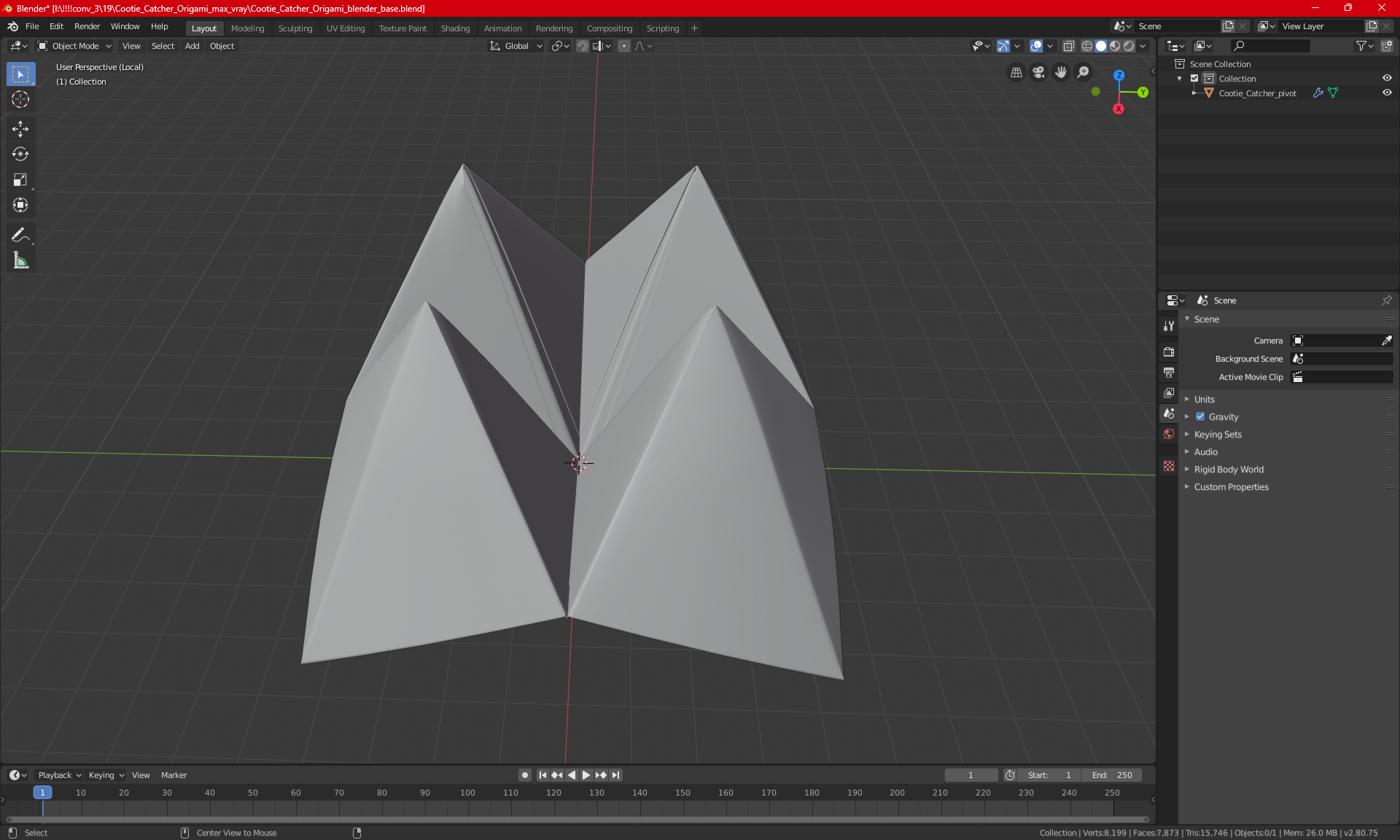Expand the Units panel
Viewport: 1400px width, 840px height.
coord(1204,400)
